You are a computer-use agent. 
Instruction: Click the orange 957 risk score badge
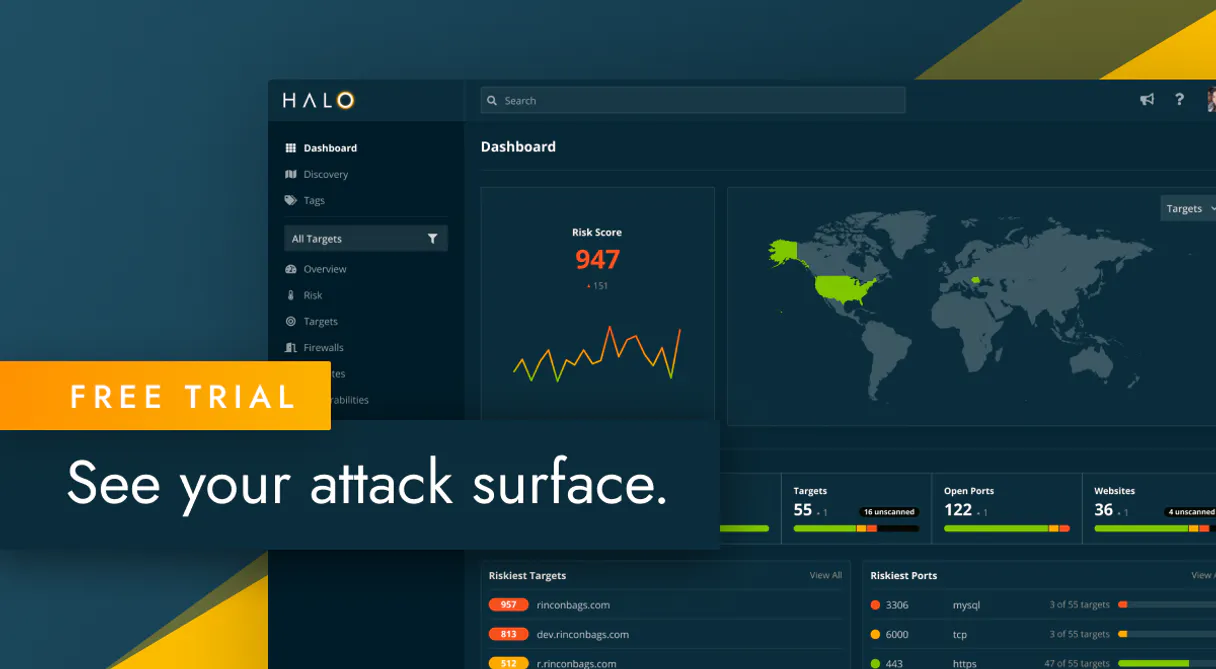click(x=508, y=605)
